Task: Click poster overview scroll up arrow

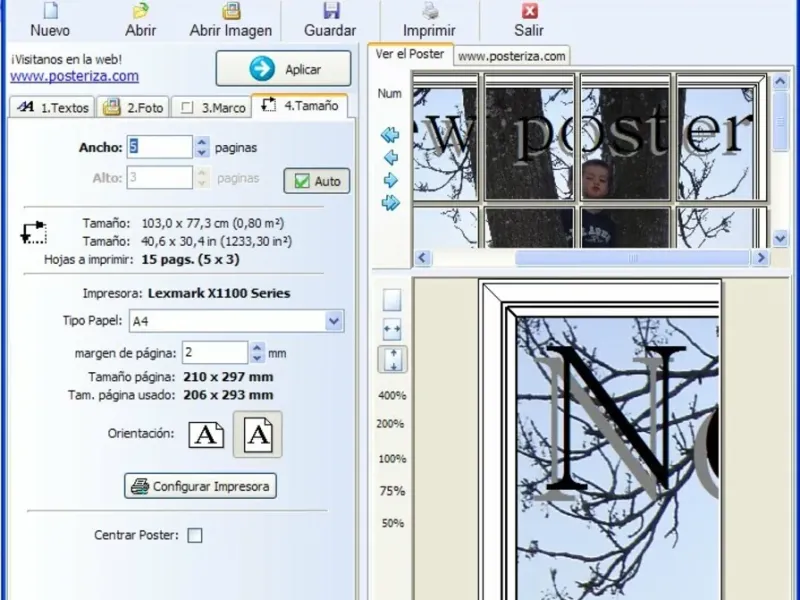Action: [780, 81]
